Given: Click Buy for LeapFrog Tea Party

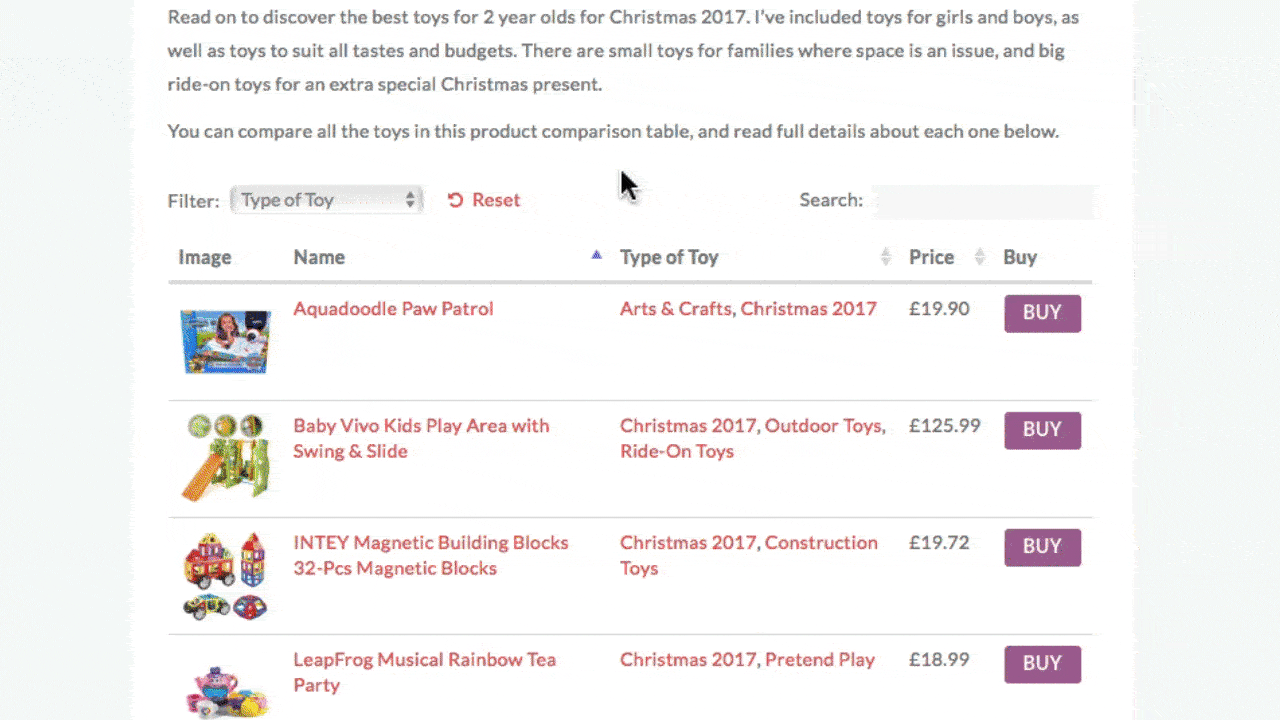Looking at the screenshot, I should click(x=1042, y=664).
